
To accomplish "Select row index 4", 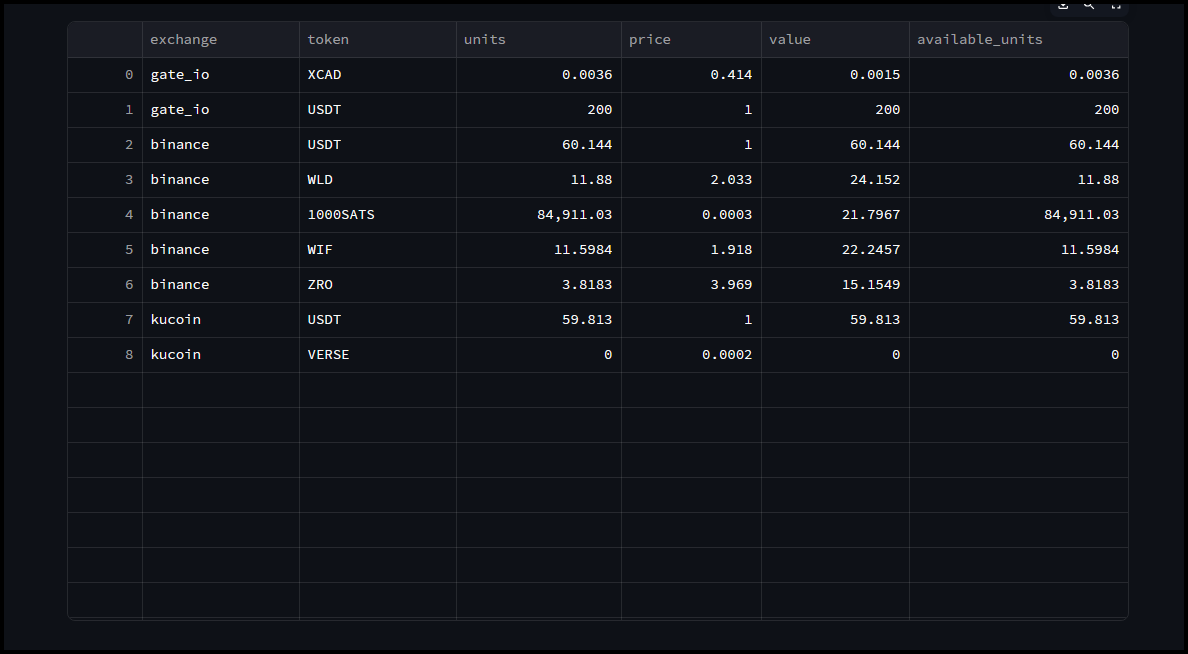I will (106, 215).
